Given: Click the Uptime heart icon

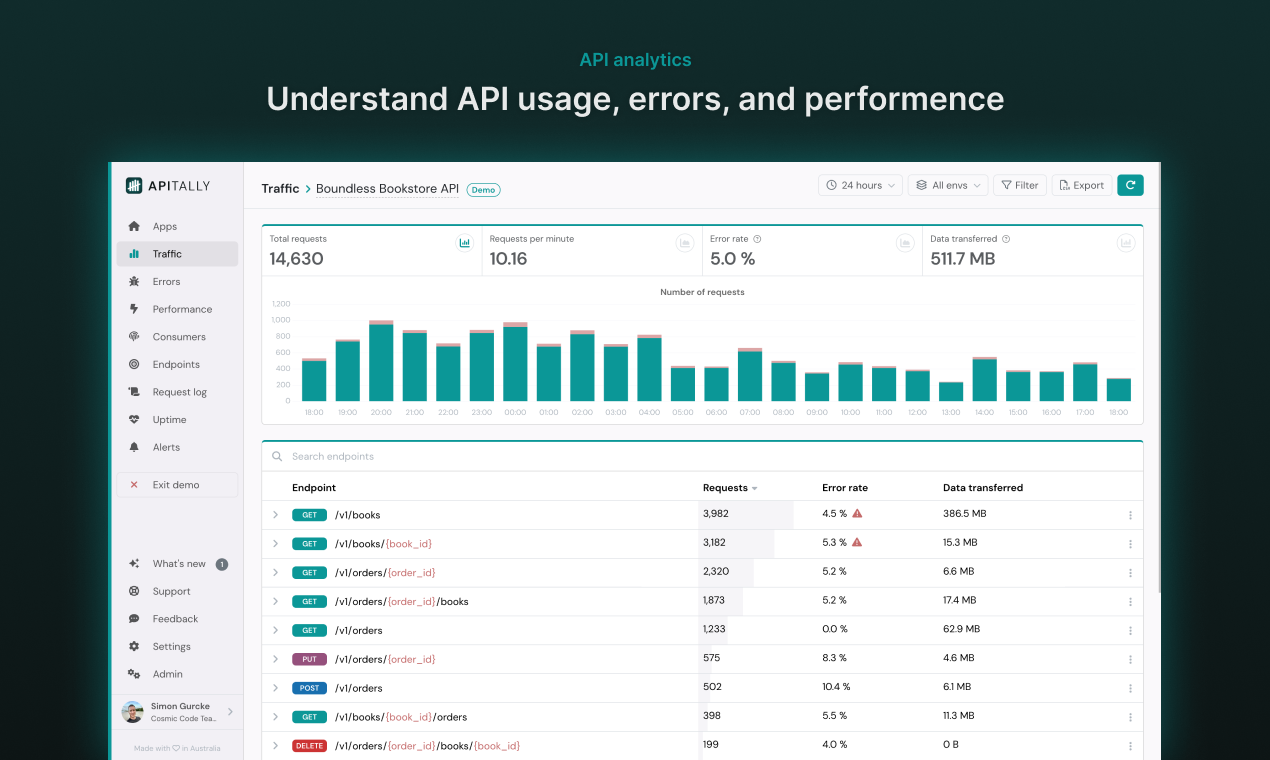Looking at the screenshot, I should 134,420.
